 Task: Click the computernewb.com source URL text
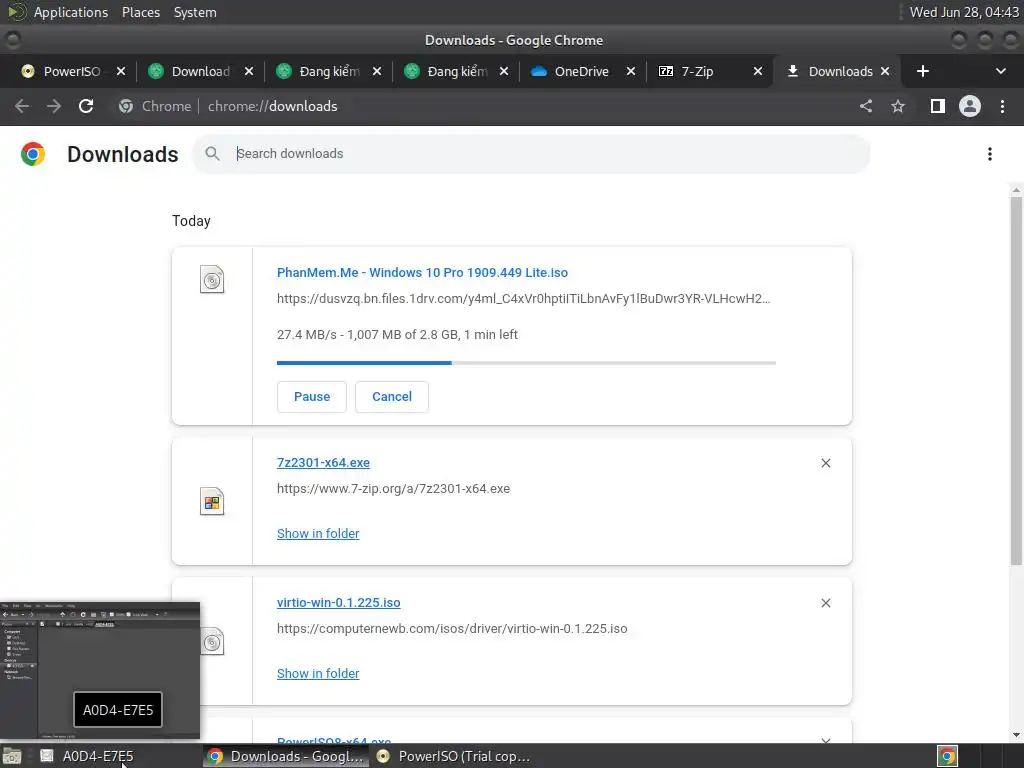452,628
